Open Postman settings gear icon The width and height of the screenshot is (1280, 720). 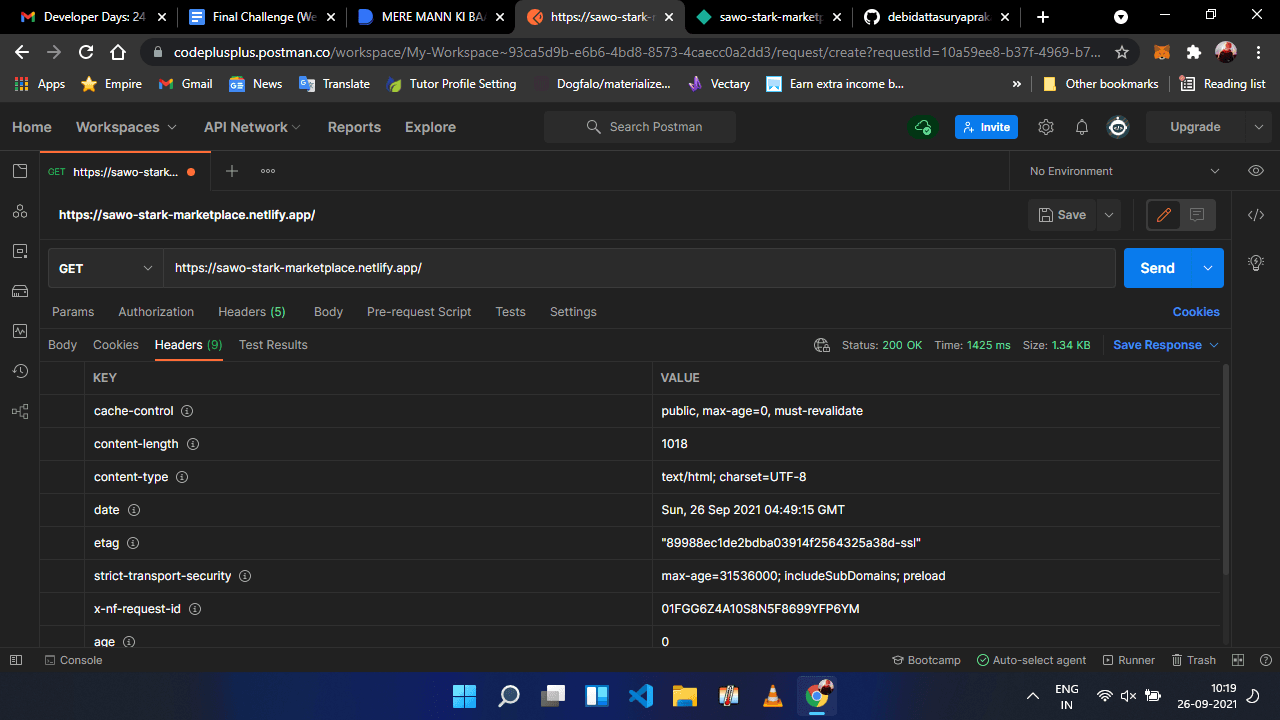coord(1046,127)
